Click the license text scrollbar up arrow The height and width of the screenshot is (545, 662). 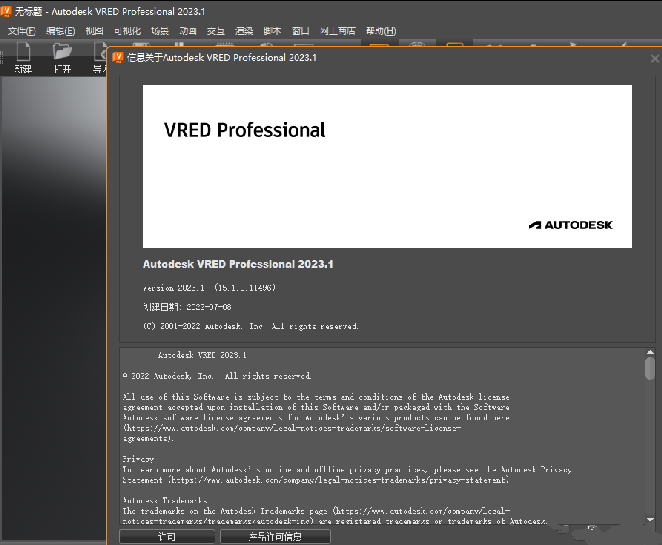click(650, 352)
